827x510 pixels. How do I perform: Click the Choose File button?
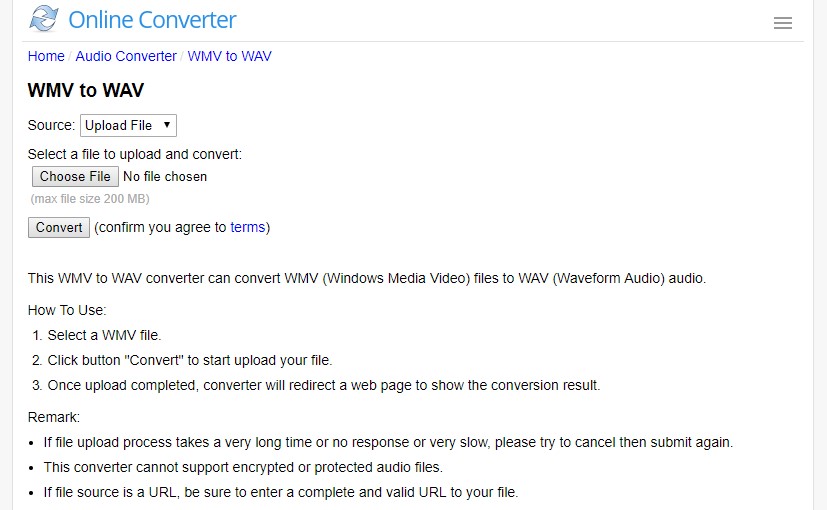(75, 177)
